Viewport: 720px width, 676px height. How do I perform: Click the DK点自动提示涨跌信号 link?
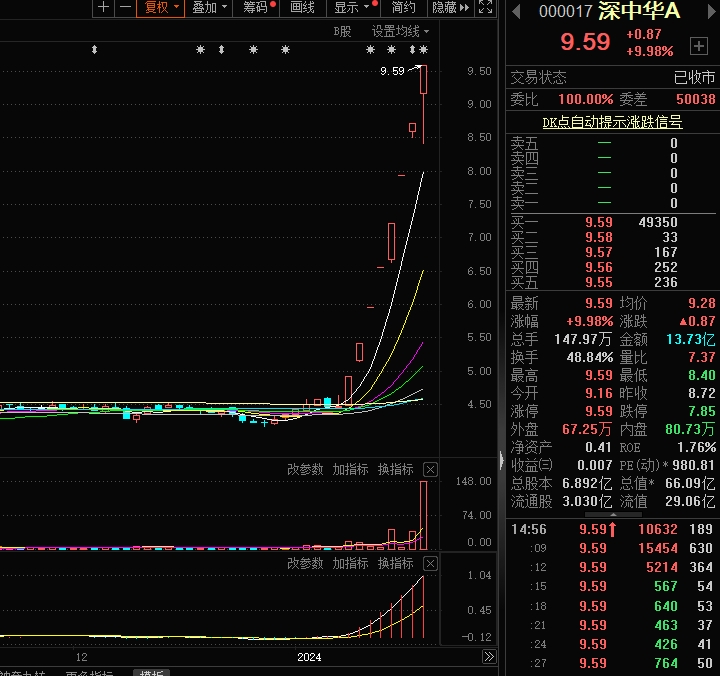[612, 122]
